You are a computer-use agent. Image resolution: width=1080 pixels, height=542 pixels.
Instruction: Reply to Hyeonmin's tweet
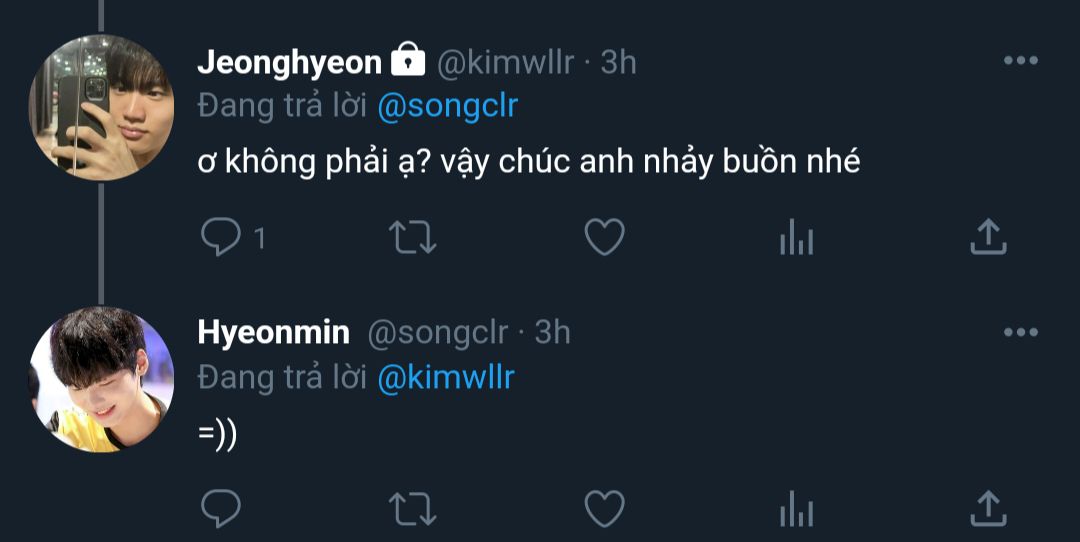(x=219, y=508)
